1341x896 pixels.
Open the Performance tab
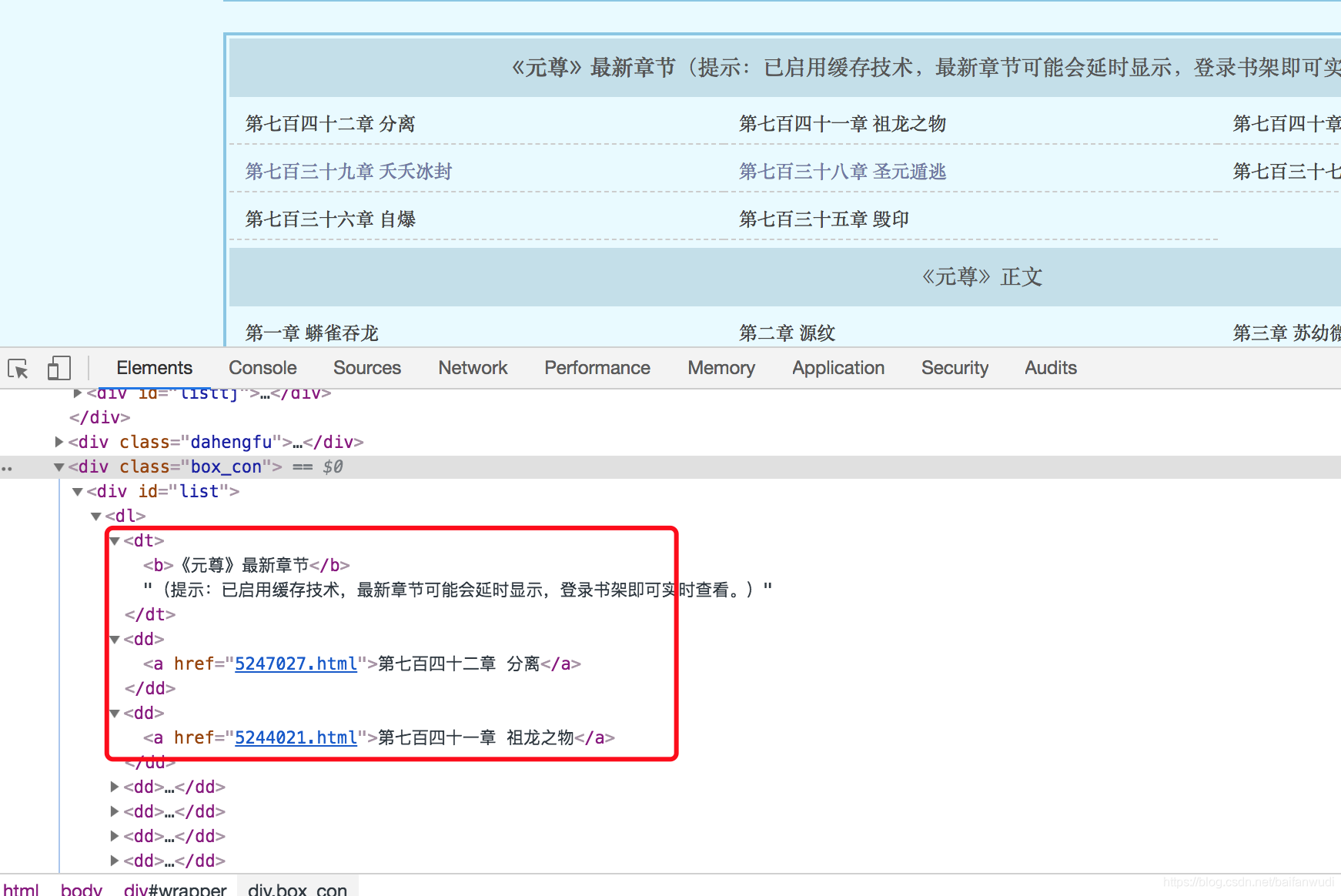point(597,368)
